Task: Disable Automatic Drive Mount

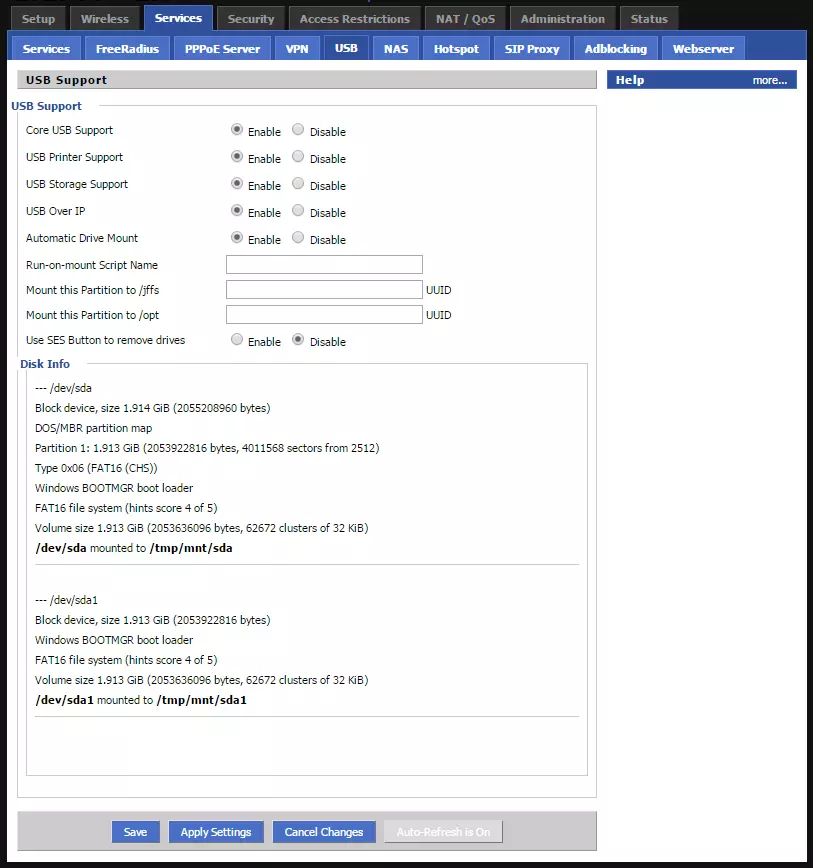Action: click(297, 238)
